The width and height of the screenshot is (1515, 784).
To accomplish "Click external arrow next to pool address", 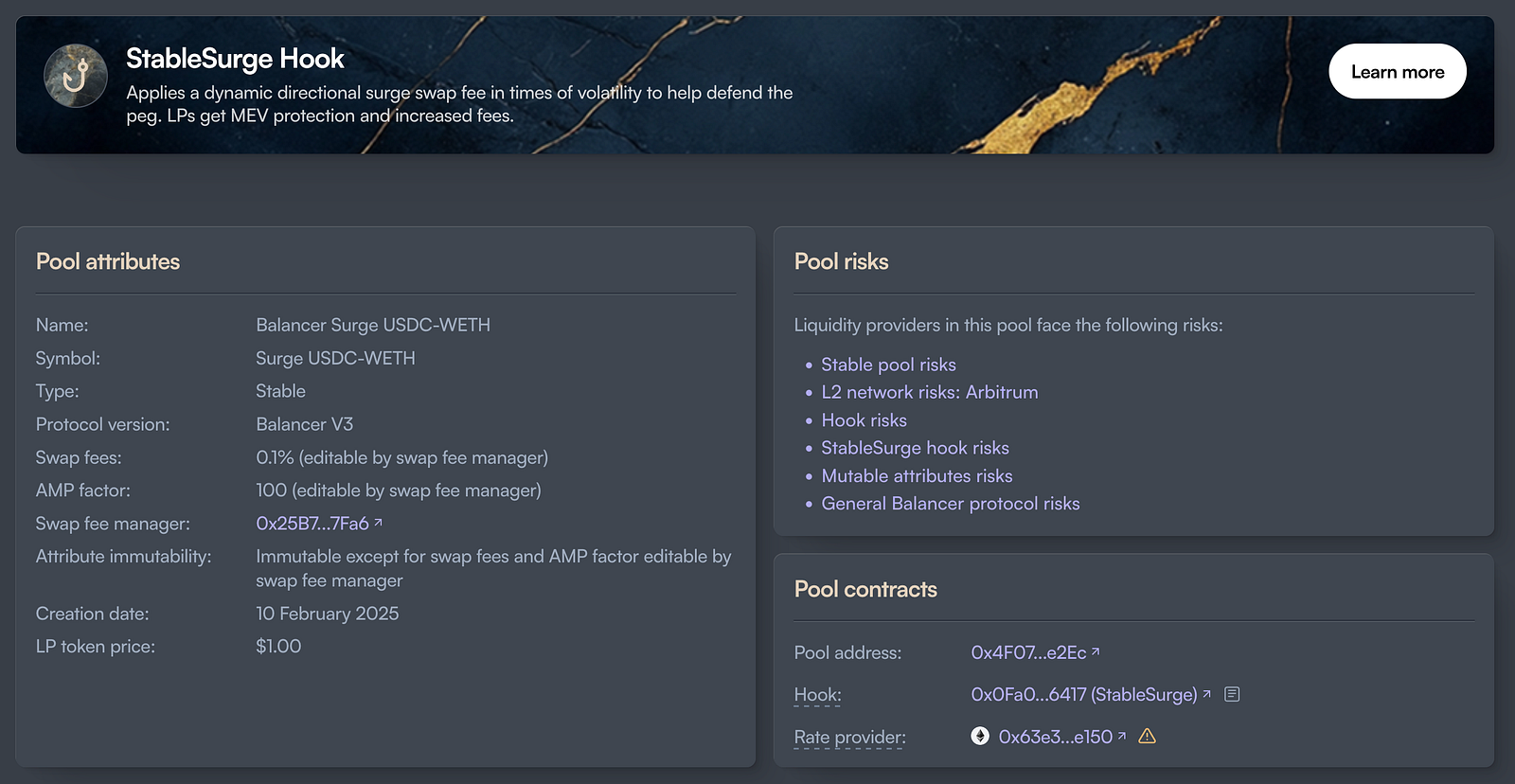I will pos(1096,650).
